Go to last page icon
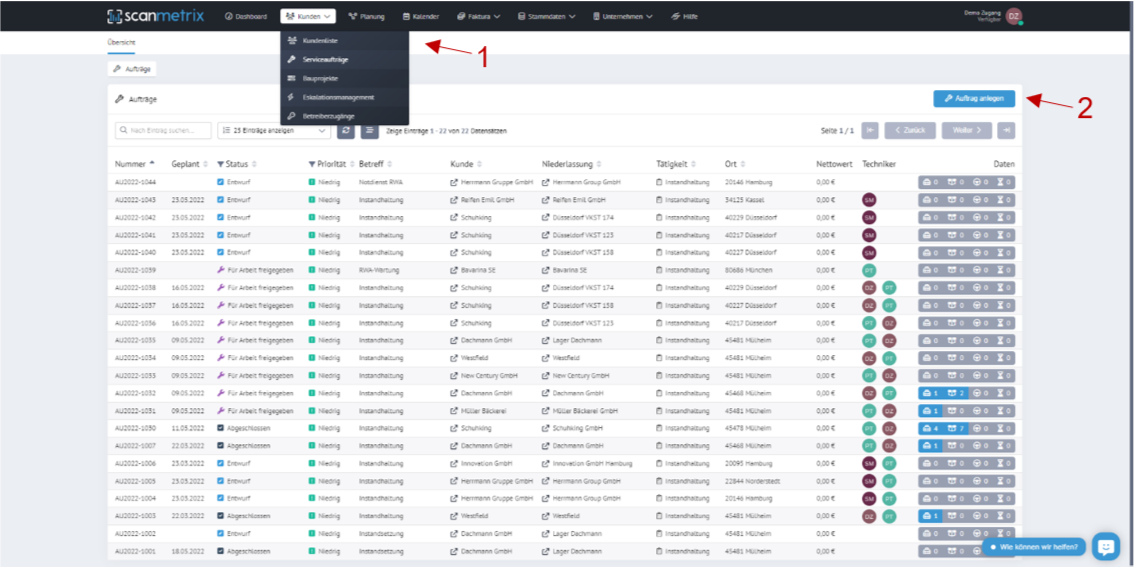Viewport: 1134px width, 567px height. [x=1005, y=130]
